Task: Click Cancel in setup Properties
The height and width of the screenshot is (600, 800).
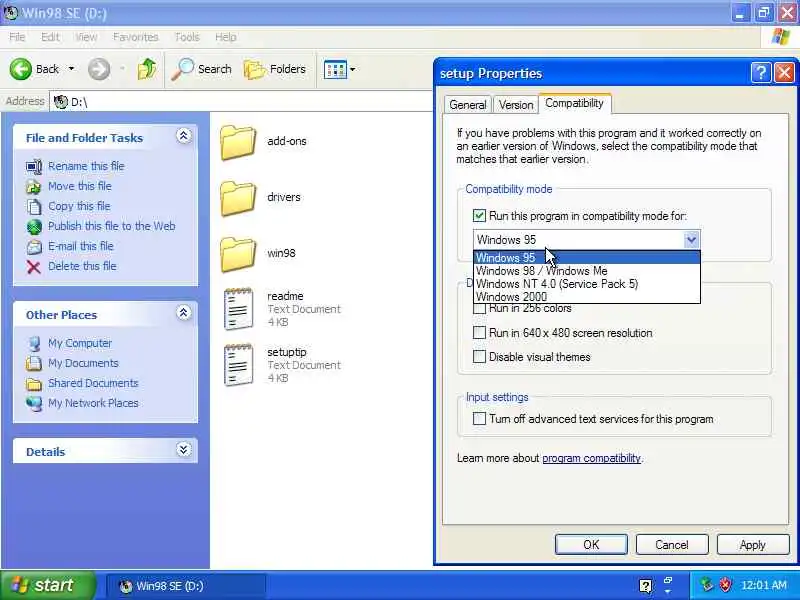Action: (x=671, y=544)
